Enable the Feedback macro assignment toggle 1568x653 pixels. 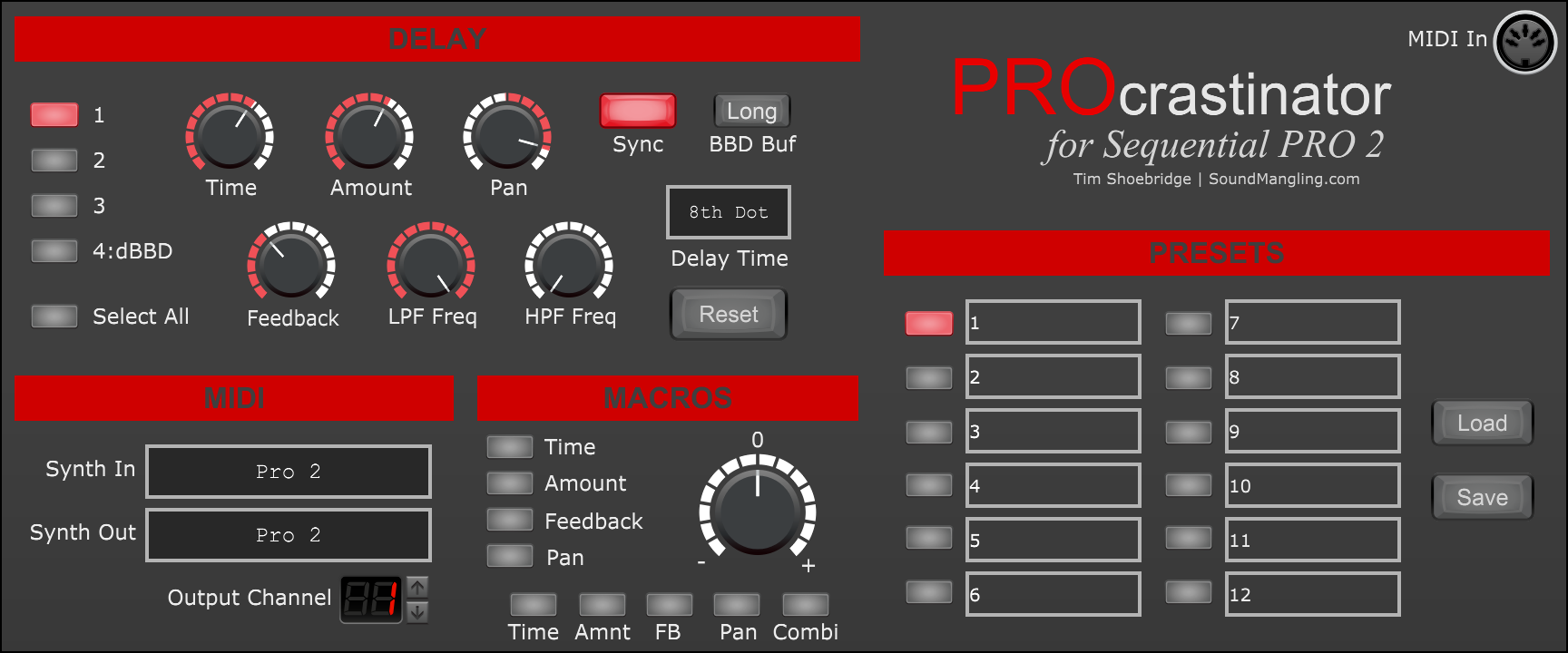tap(510, 519)
